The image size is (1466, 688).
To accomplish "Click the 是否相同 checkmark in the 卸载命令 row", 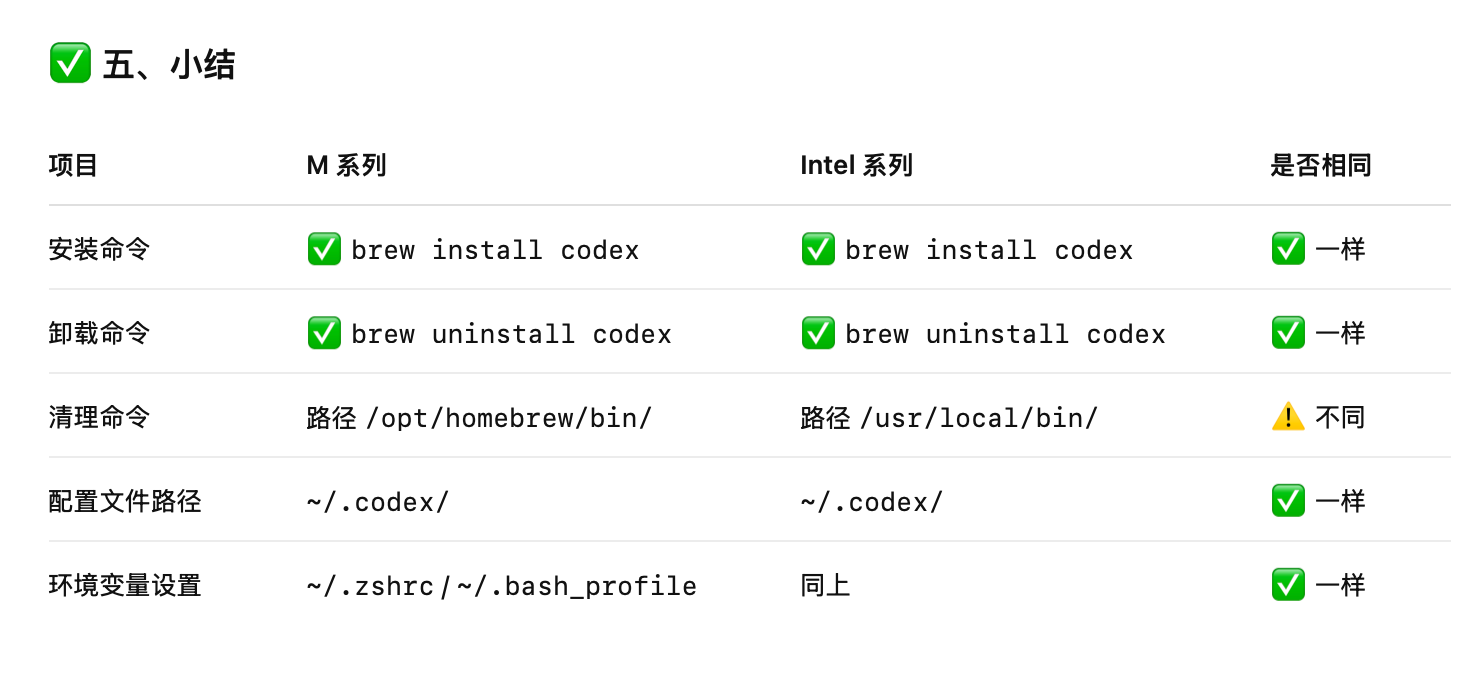I will (1288, 333).
